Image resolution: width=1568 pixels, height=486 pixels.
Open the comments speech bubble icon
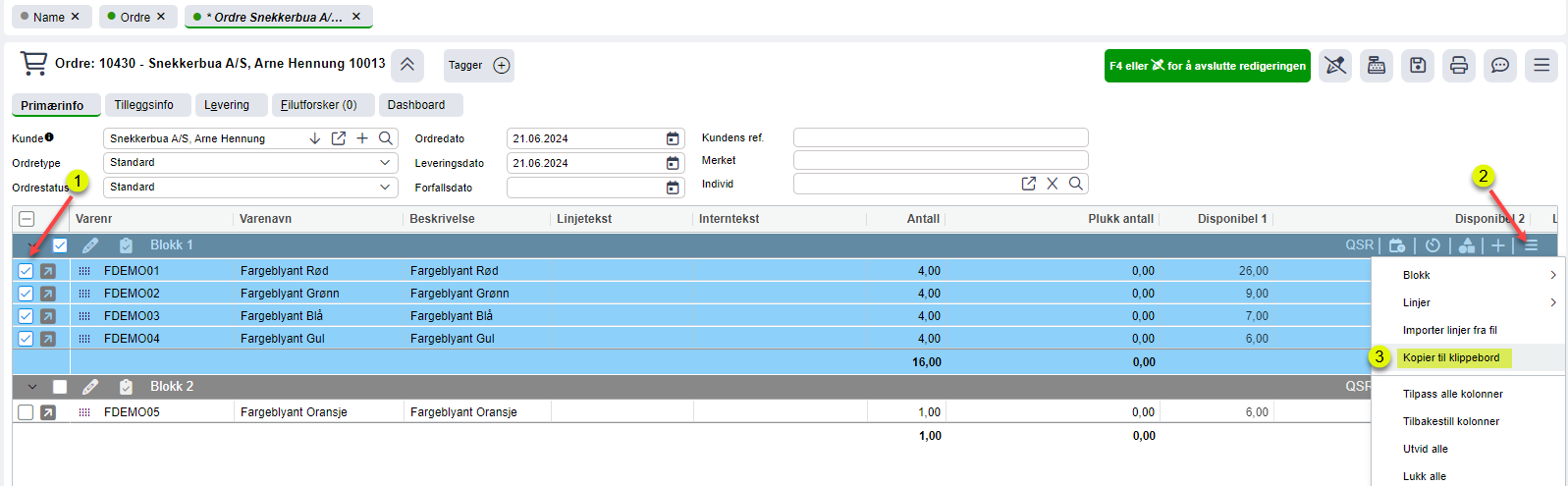(x=1500, y=66)
